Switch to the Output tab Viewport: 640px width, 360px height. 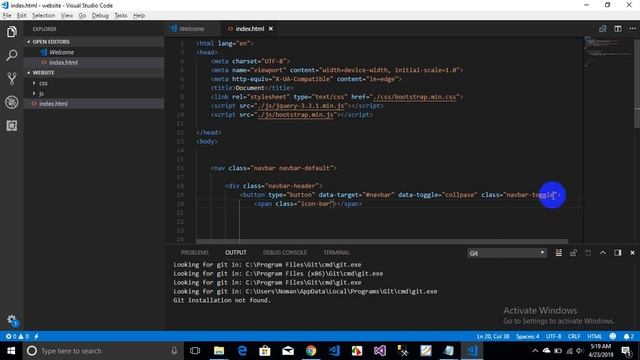tap(236, 252)
